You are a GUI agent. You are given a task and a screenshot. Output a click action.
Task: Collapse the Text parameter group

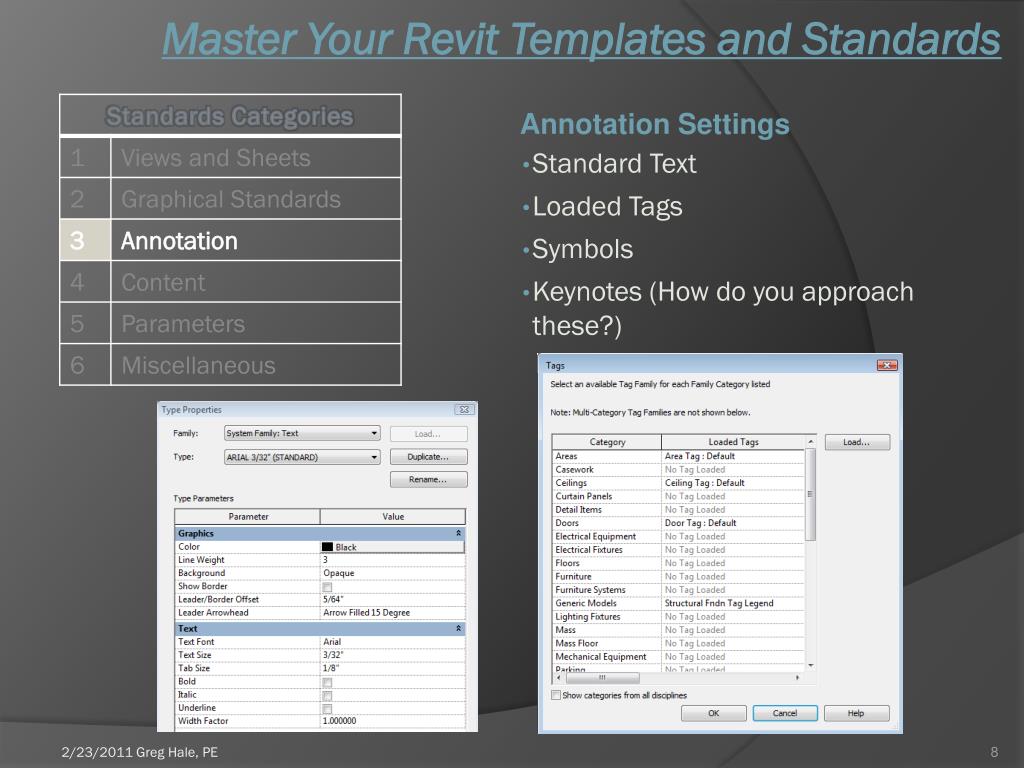458,628
